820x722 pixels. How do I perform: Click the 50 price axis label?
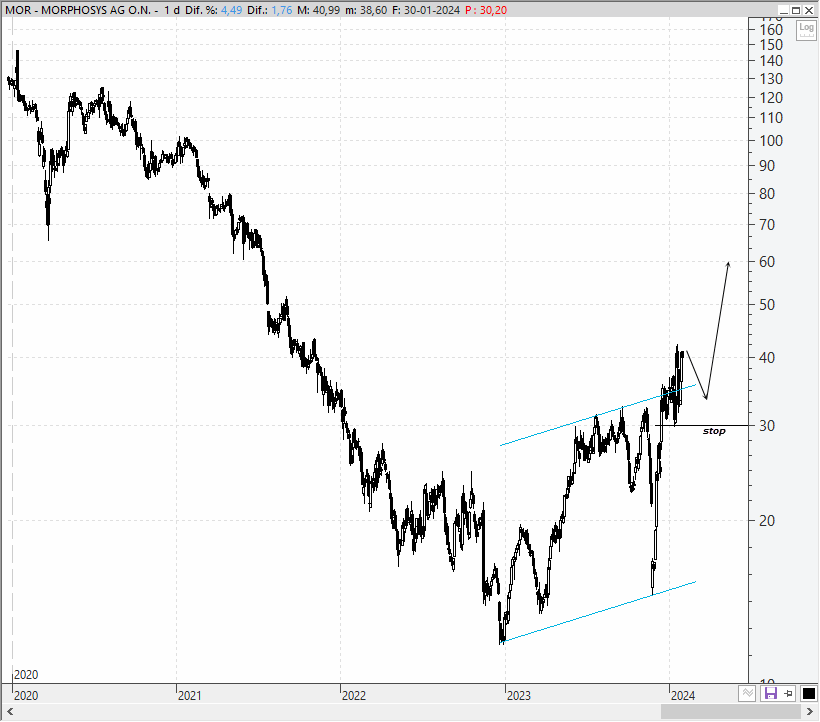(x=767, y=305)
